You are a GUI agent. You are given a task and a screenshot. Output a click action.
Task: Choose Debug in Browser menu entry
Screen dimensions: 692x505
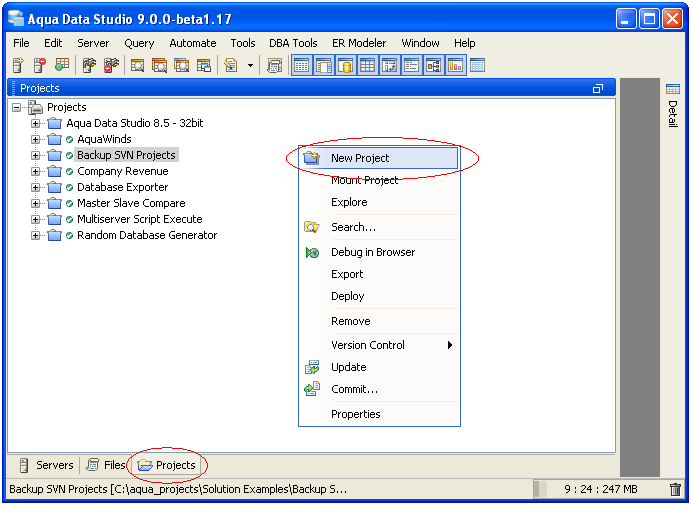coord(379,252)
